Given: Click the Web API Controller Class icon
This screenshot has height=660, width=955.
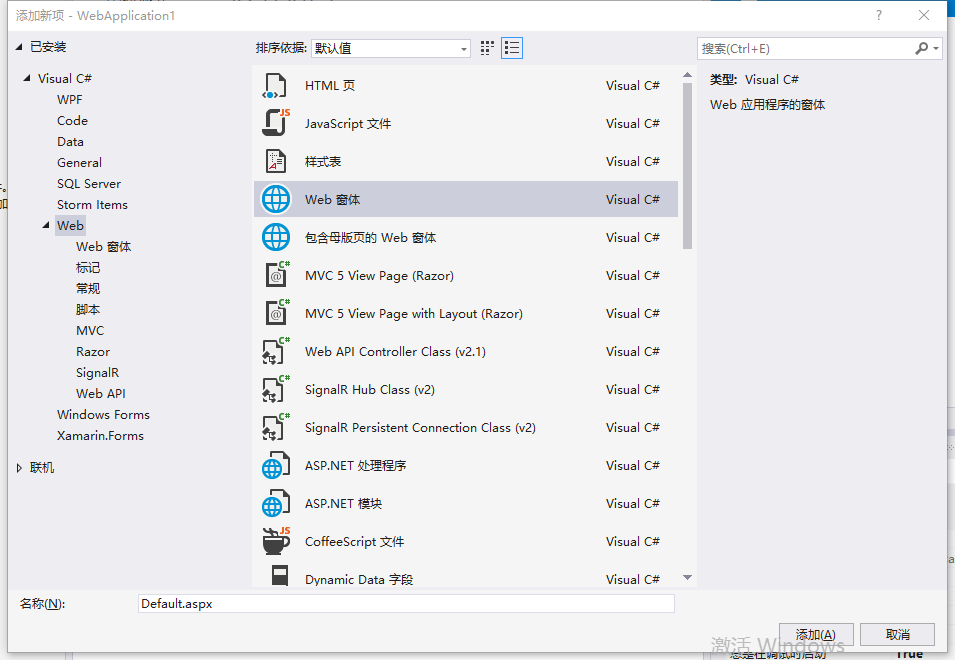Looking at the screenshot, I should click(x=276, y=351).
